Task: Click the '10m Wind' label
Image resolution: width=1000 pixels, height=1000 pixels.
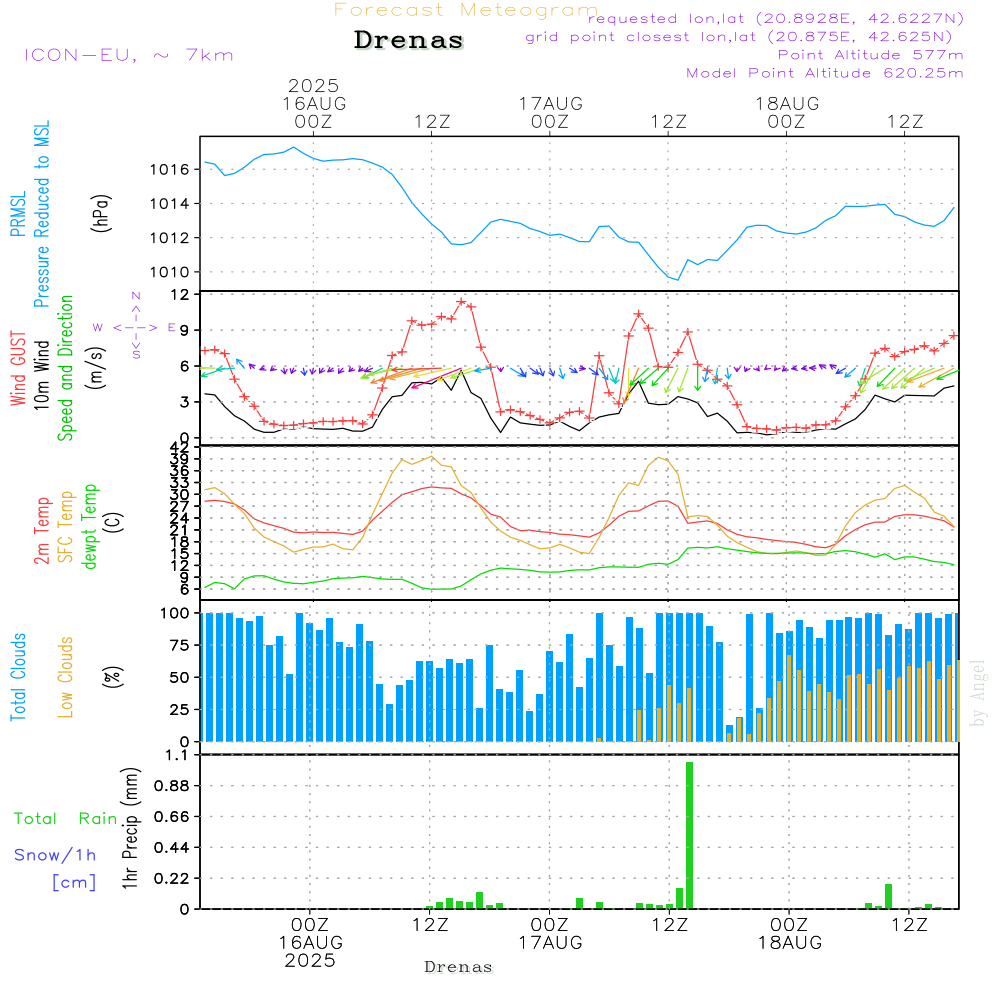Action: pyautogui.click(x=41, y=375)
